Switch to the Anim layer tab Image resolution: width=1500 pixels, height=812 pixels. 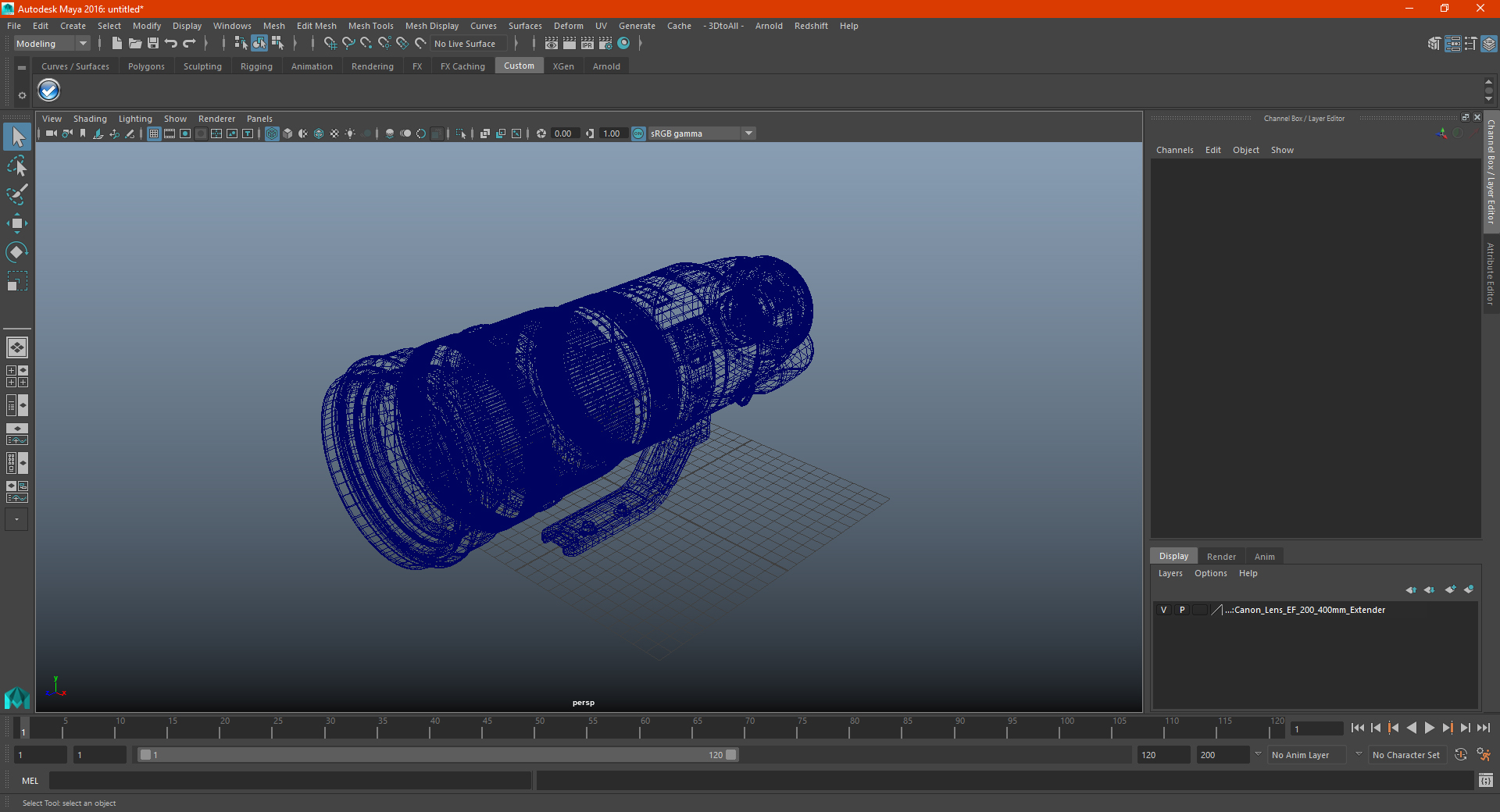point(1264,557)
